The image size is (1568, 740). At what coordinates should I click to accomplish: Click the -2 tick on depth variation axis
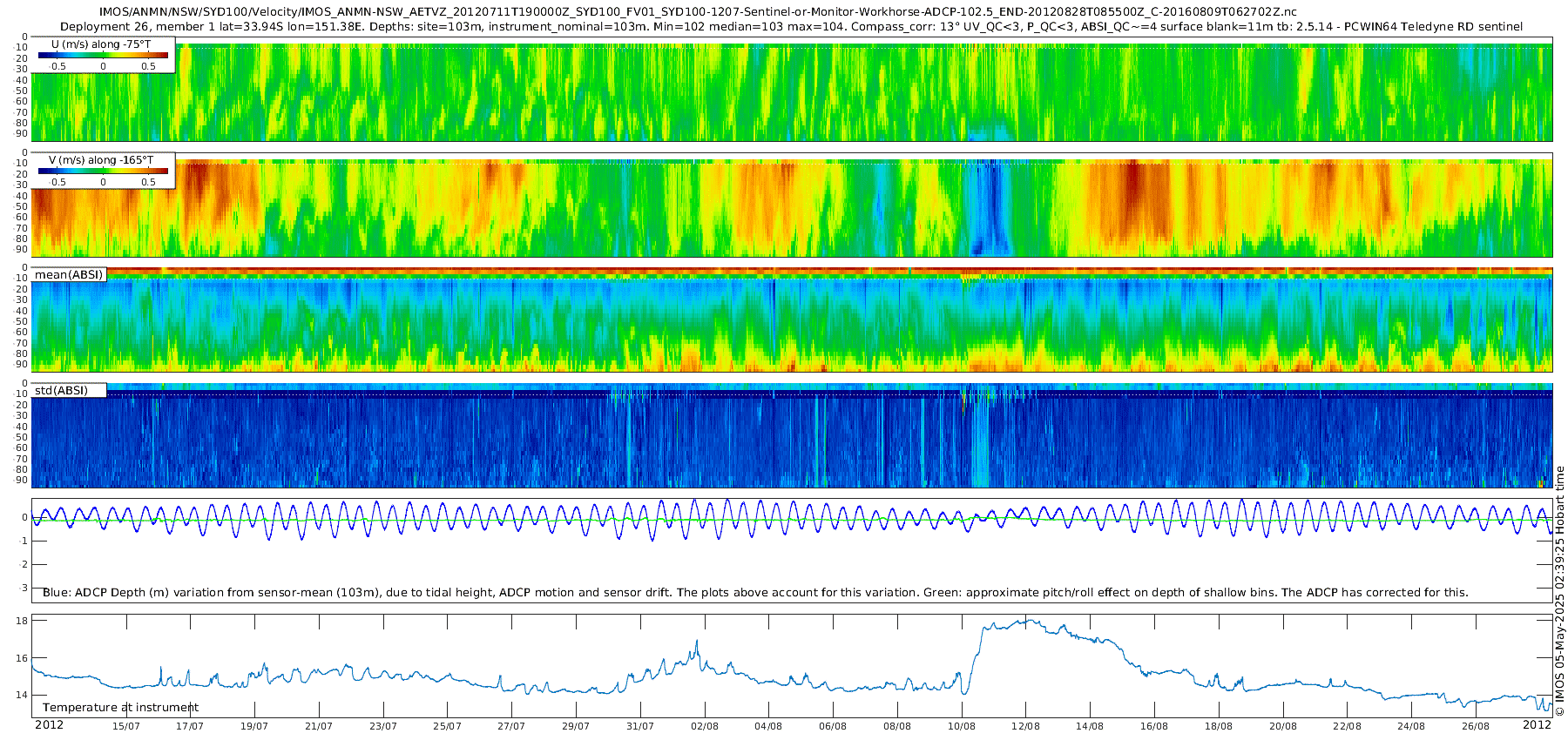tap(24, 564)
